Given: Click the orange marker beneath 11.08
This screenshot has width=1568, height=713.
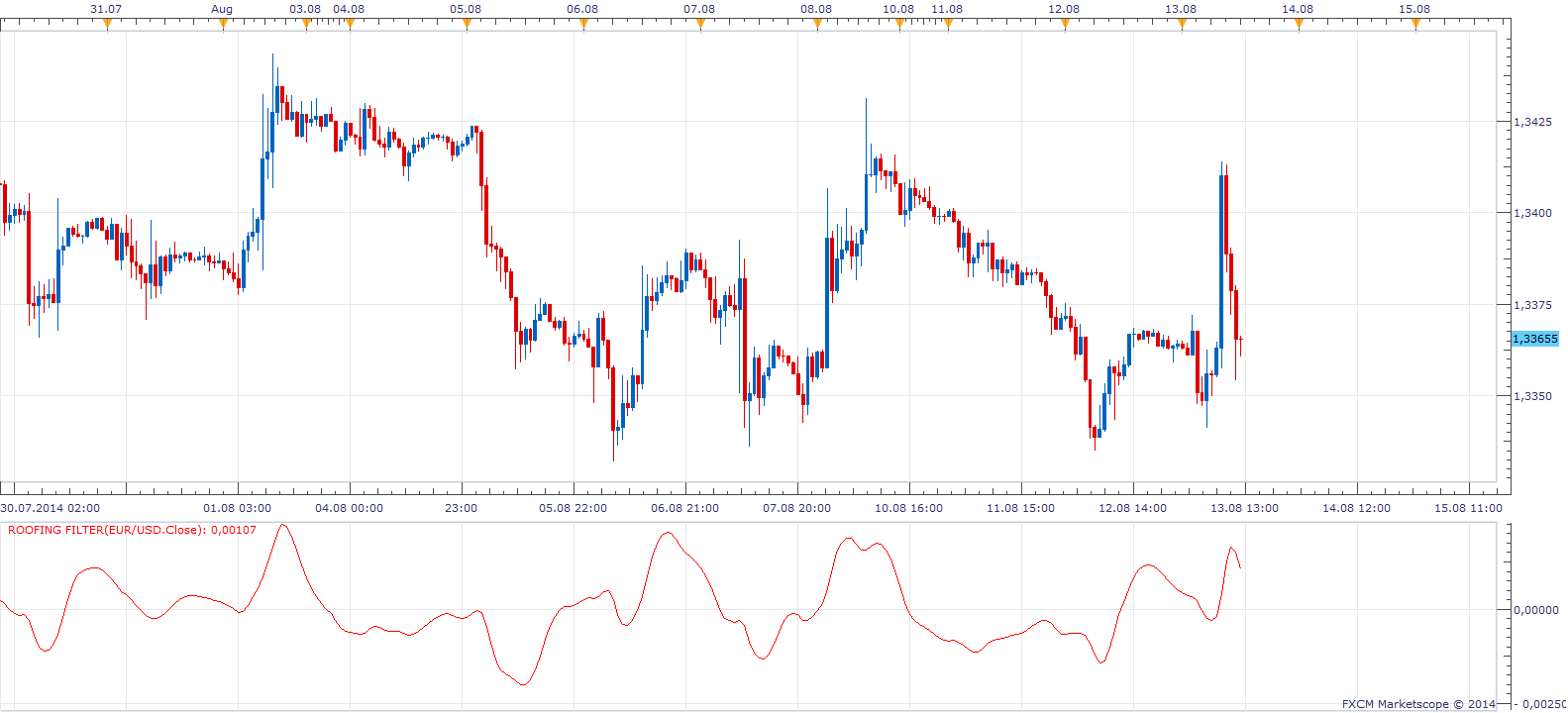Looking at the screenshot, I should pos(948,25).
